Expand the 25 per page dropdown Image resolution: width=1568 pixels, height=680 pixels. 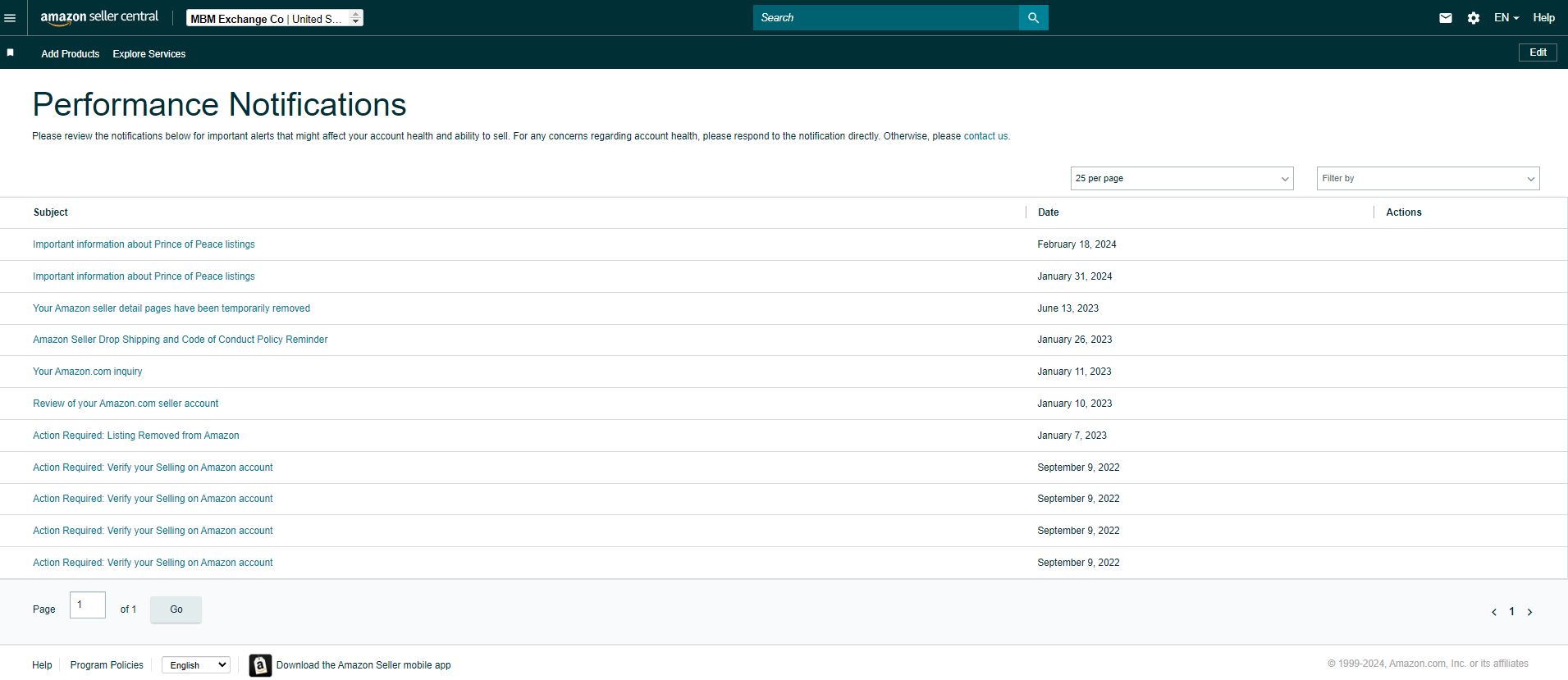click(1182, 178)
